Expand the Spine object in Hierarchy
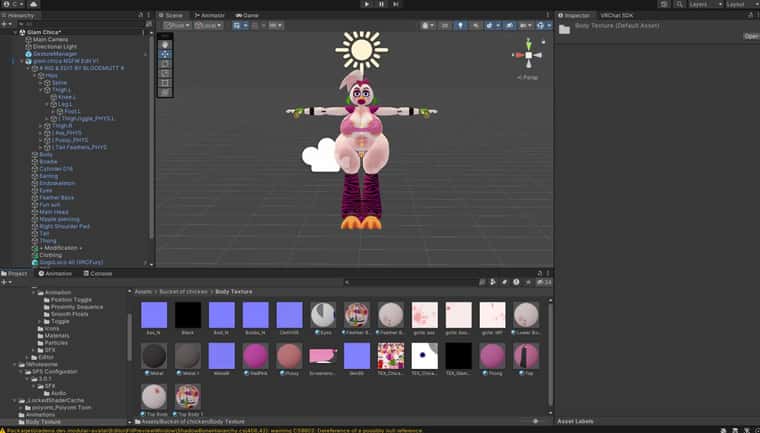The image size is (760, 433). [x=41, y=83]
